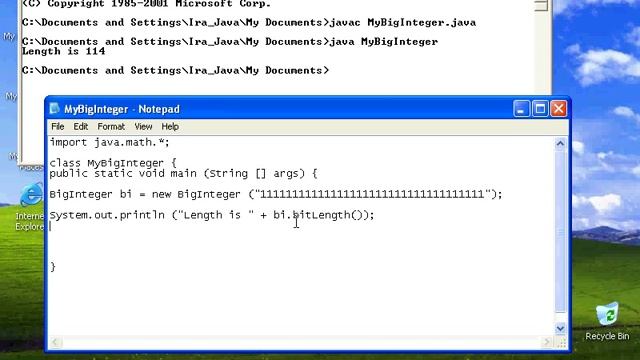Click the "public static void main" line
The height and width of the screenshot is (360, 640).
click(183, 173)
